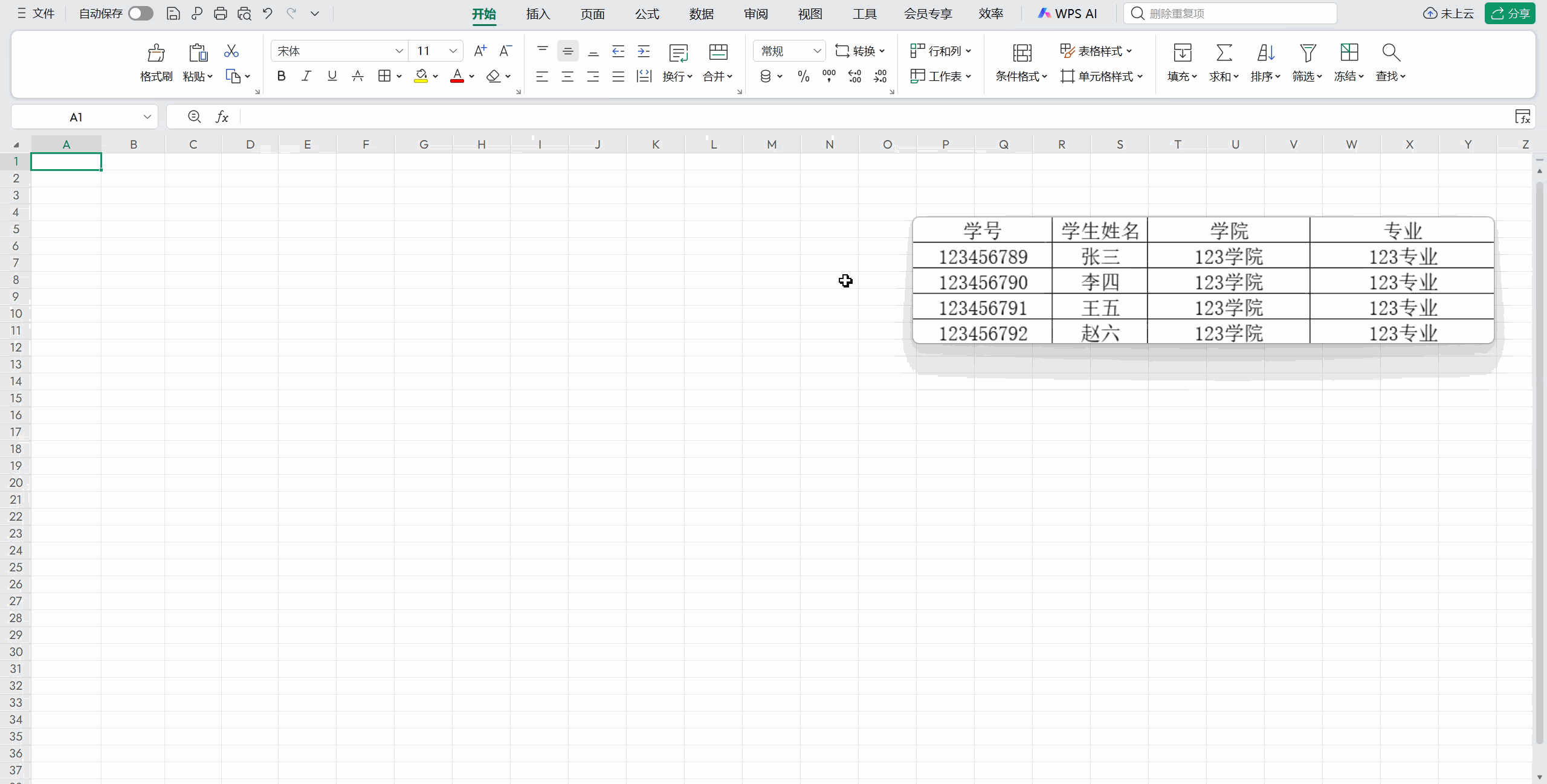Click the Freeze panes icon
This screenshot has height=784, width=1547.
[x=1349, y=53]
